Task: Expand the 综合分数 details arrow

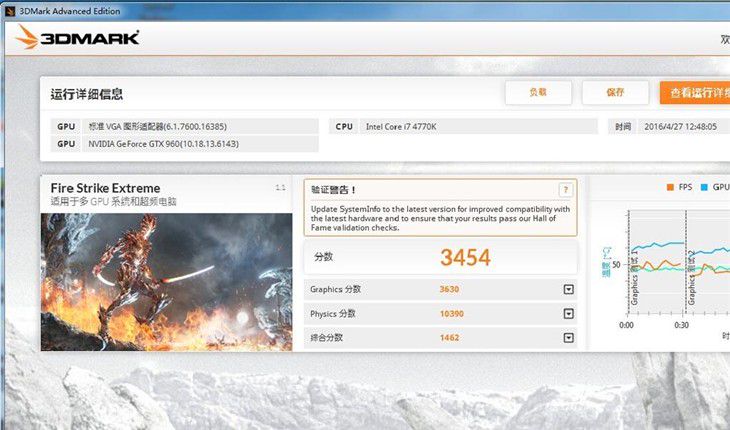Action: point(568,338)
